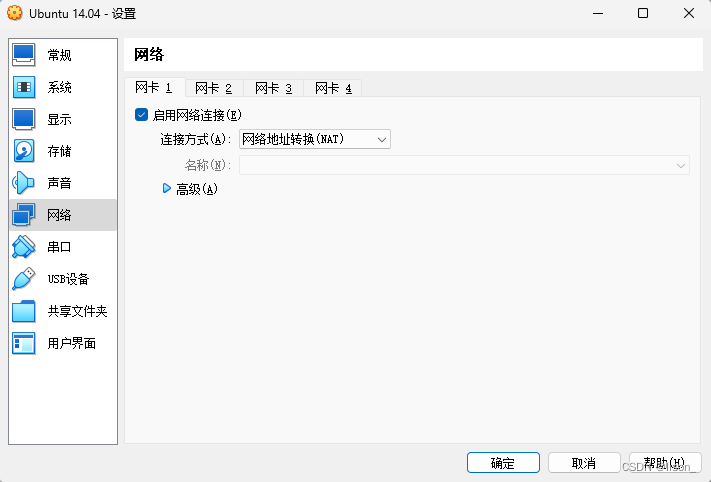The height and width of the screenshot is (482, 711).
Task: Minimize the settings window
Action: (598, 13)
